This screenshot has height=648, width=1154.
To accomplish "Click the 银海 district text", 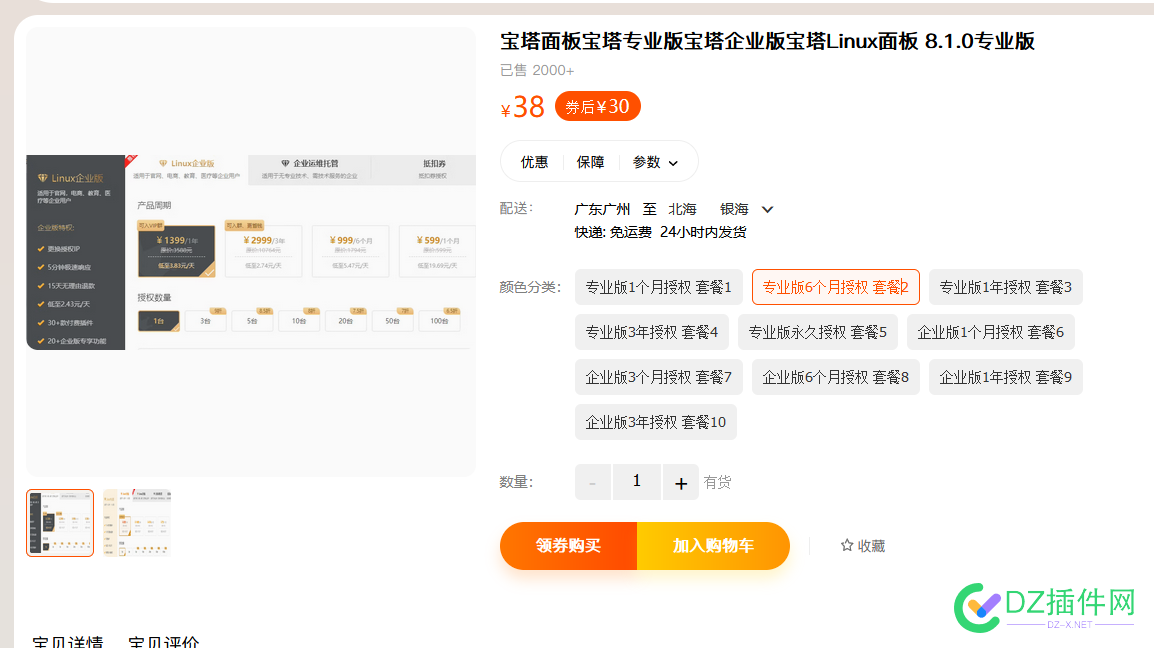I will click(x=734, y=209).
